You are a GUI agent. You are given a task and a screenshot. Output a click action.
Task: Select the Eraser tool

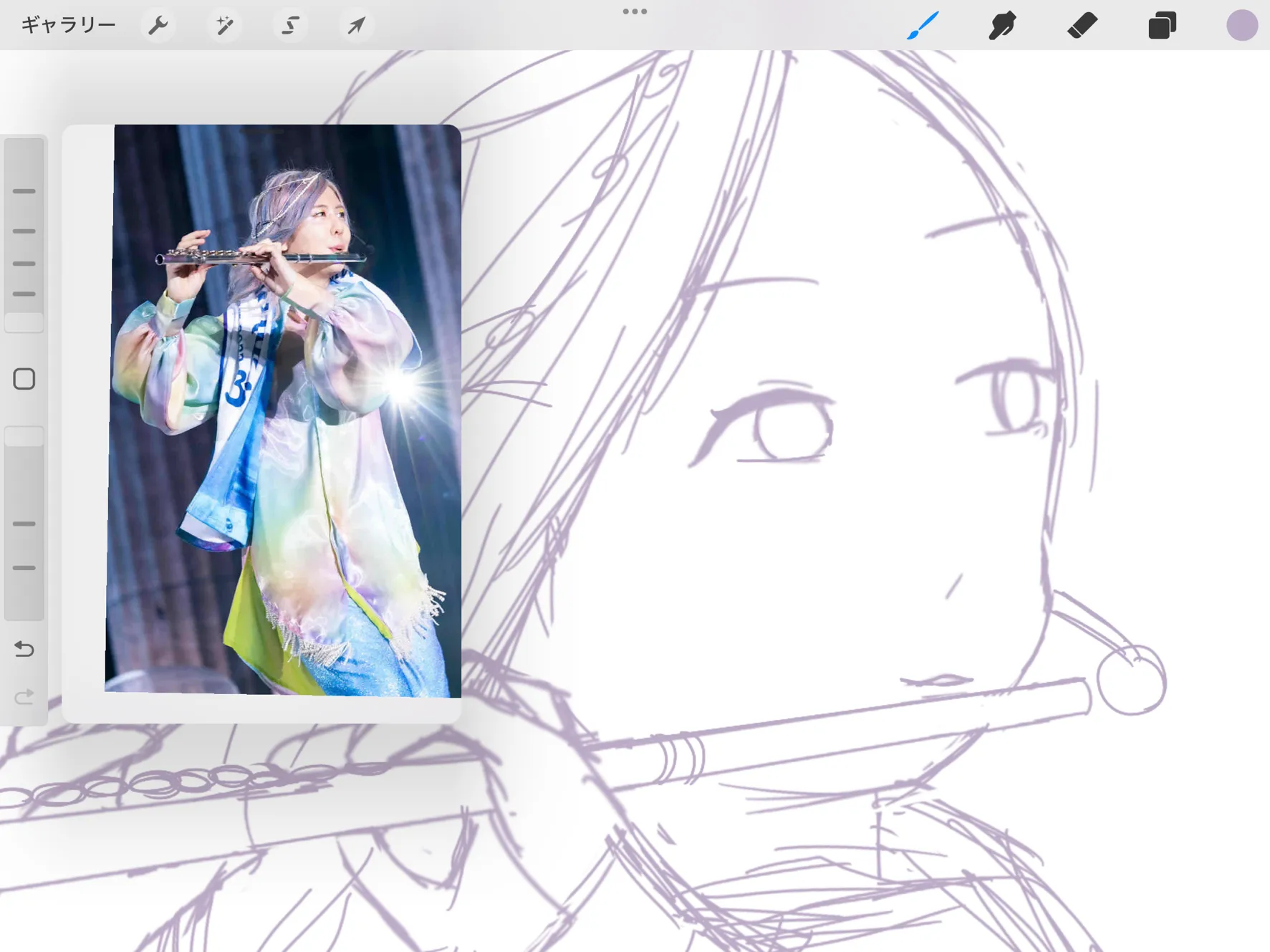1082,25
